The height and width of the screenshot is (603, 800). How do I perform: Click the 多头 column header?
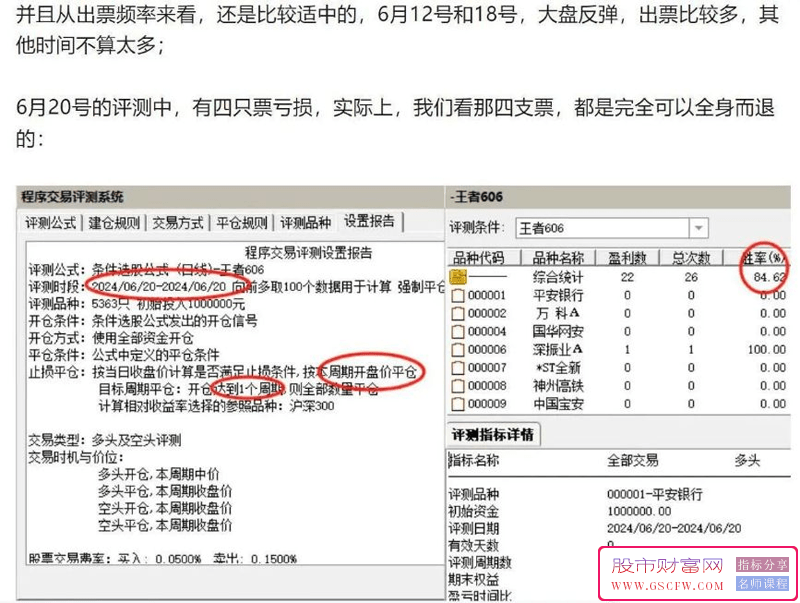click(747, 461)
